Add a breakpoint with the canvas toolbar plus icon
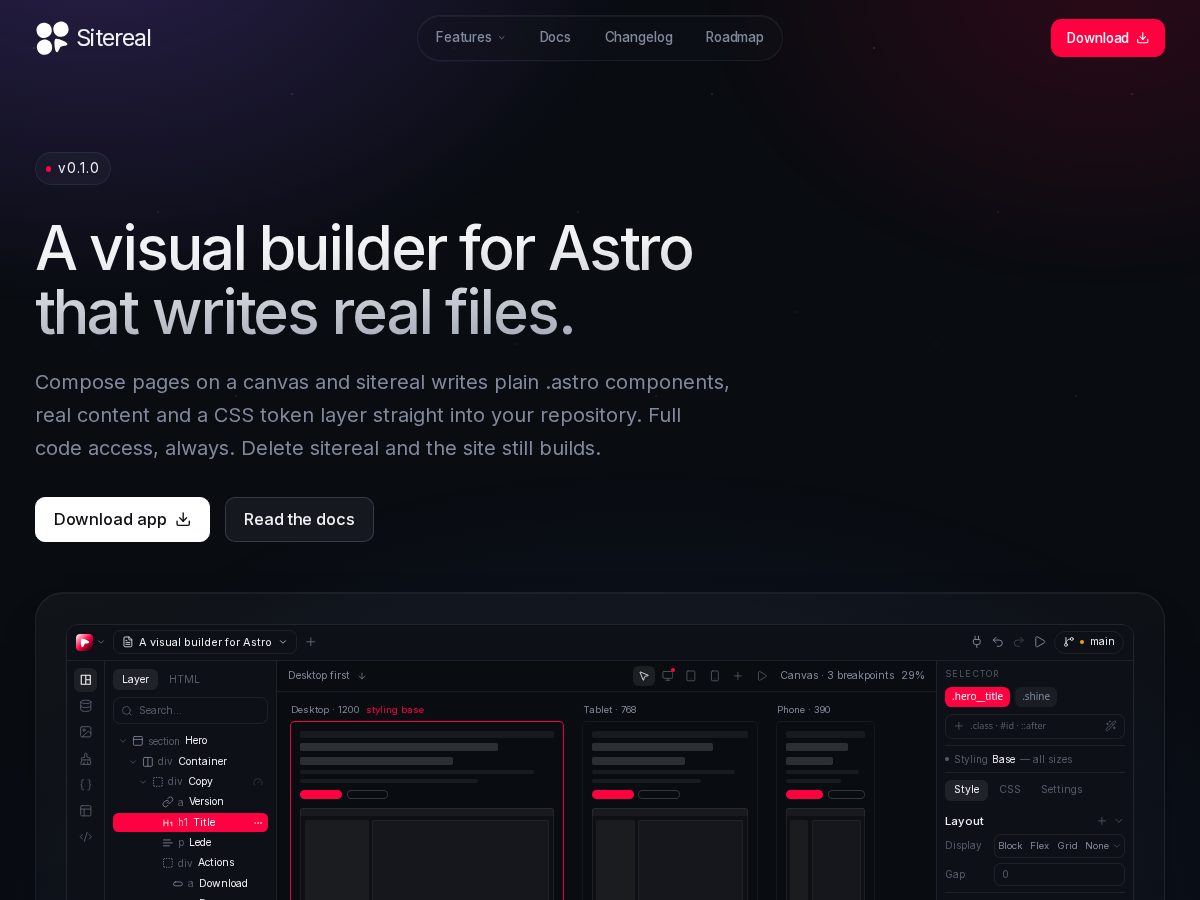 pos(738,676)
